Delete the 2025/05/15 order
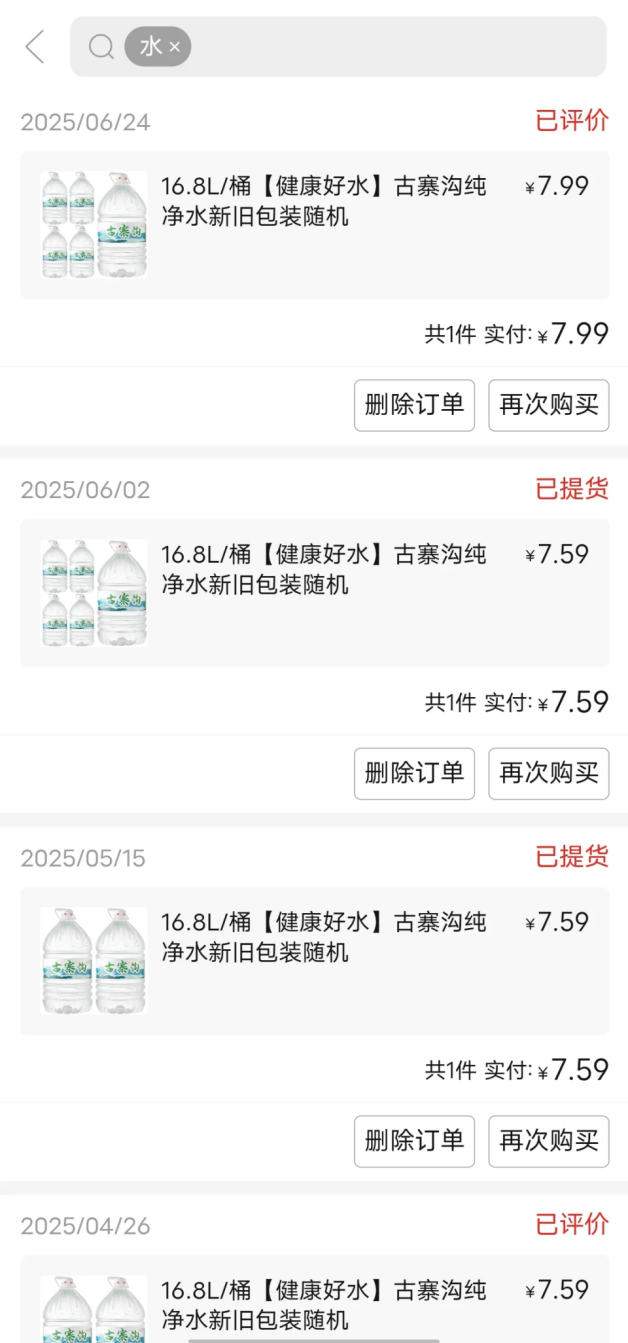 click(x=414, y=1141)
